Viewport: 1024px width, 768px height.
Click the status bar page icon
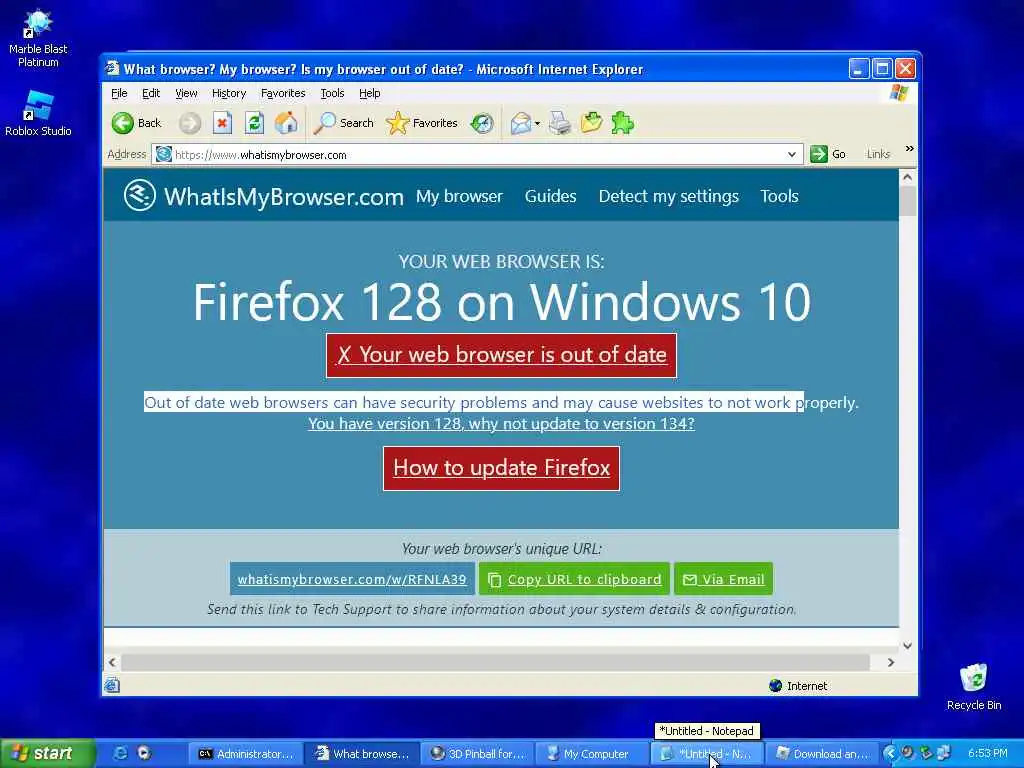click(112, 685)
